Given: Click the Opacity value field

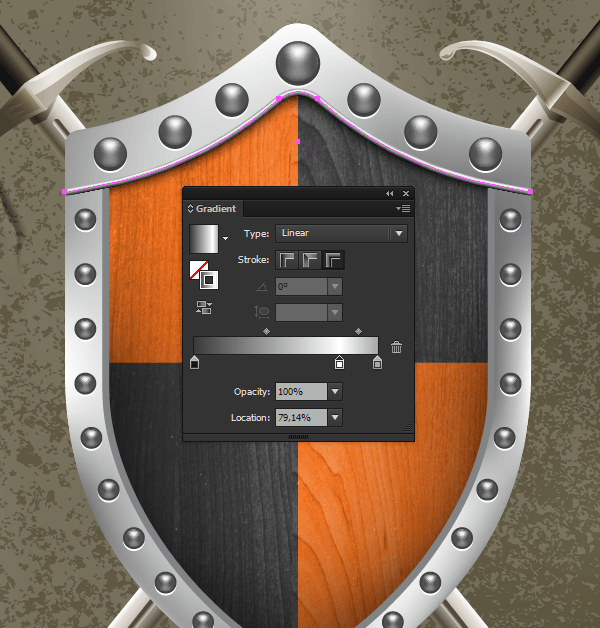Looking at the screenshot, I should point(301,391).
